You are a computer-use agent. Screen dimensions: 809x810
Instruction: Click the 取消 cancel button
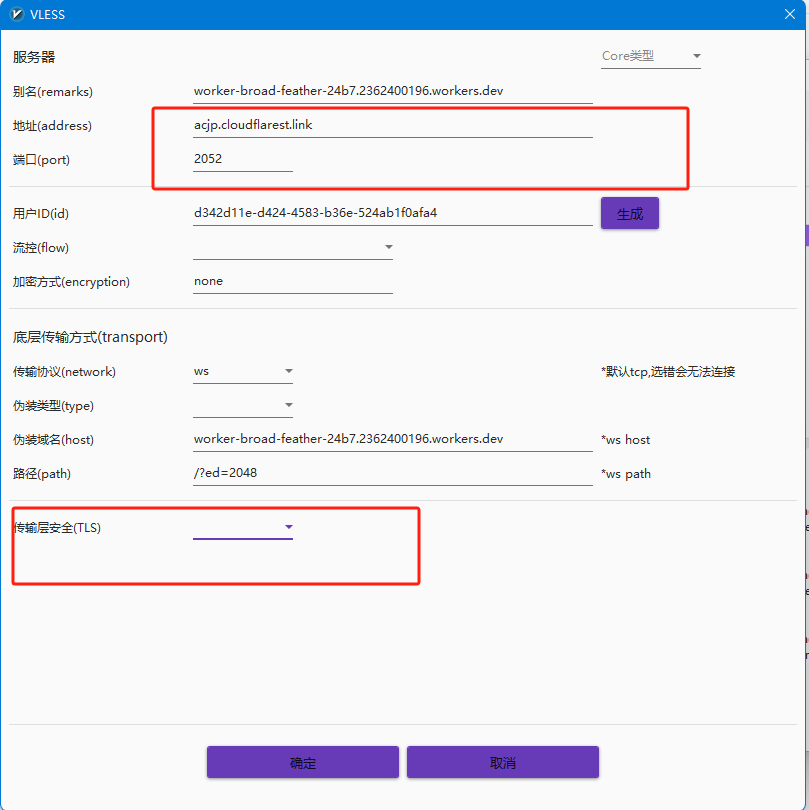[502, 762]
